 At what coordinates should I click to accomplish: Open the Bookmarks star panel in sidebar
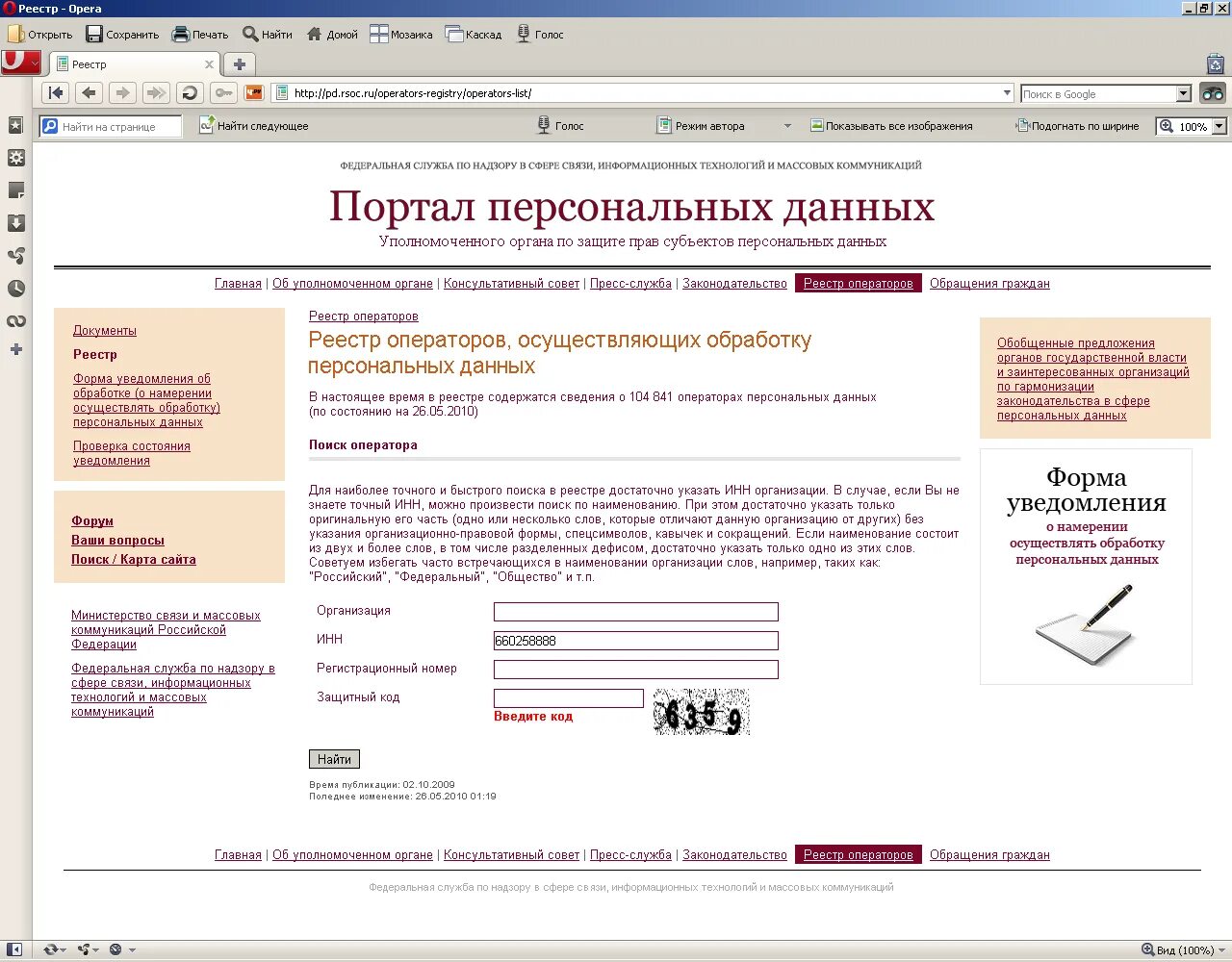15,125
